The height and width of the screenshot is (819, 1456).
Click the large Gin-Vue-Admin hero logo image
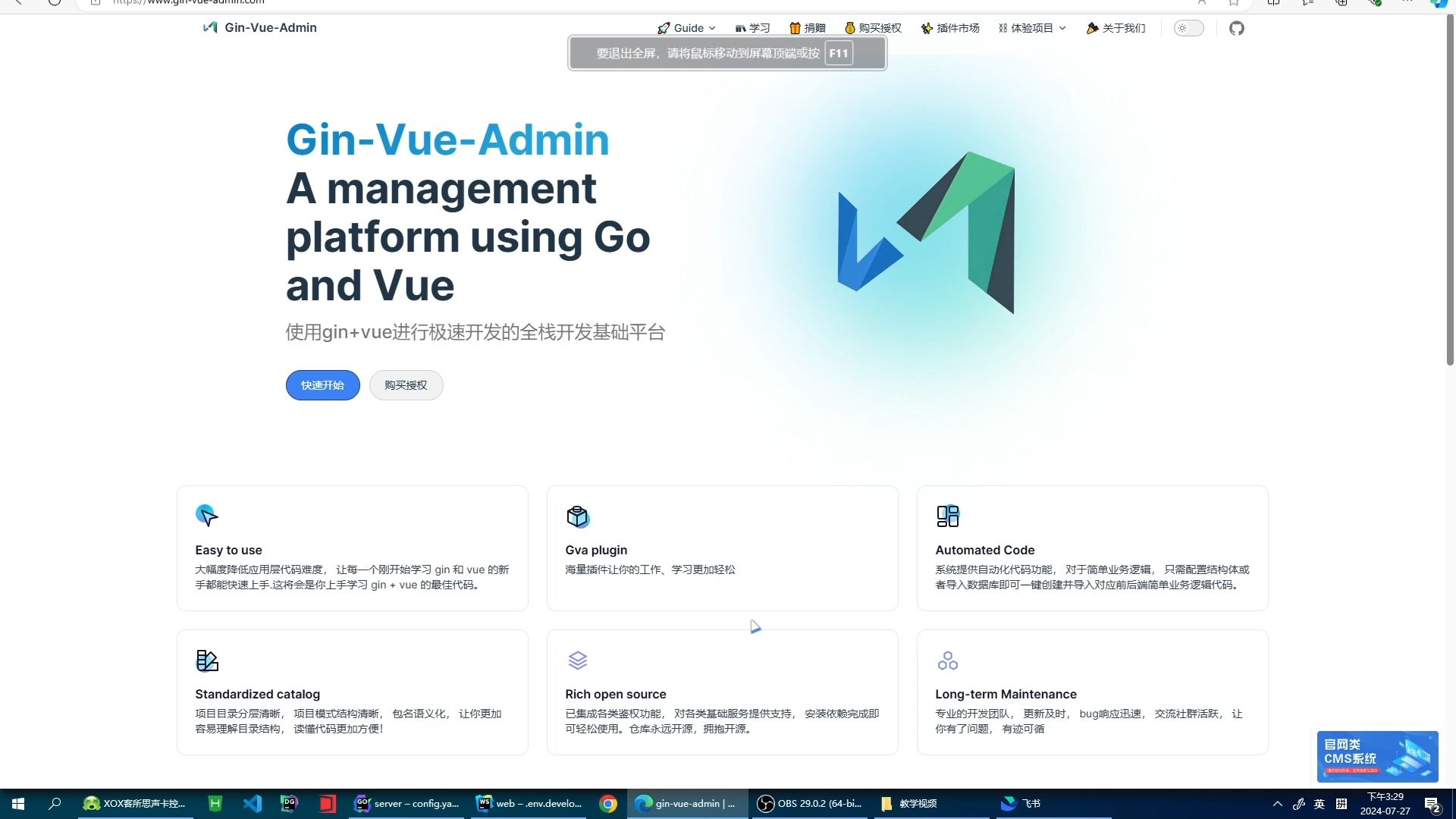(927, 232)
